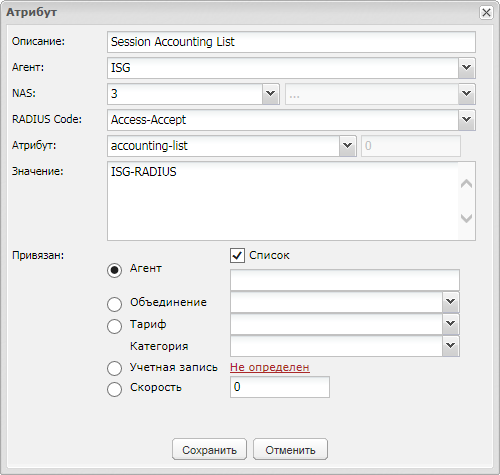Select the Агент radio button
Image resolution: width=500 pixels, height=475 pixels.
[114, 270]
